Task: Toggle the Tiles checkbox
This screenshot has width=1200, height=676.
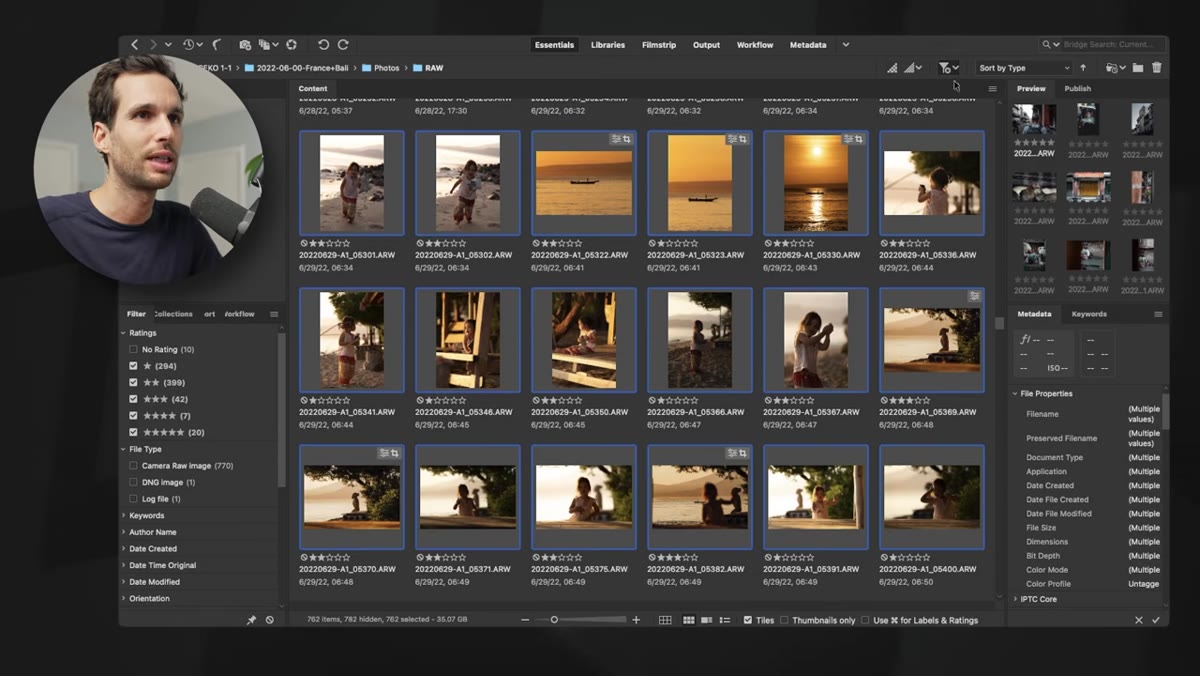Action: tap(748, 620)
